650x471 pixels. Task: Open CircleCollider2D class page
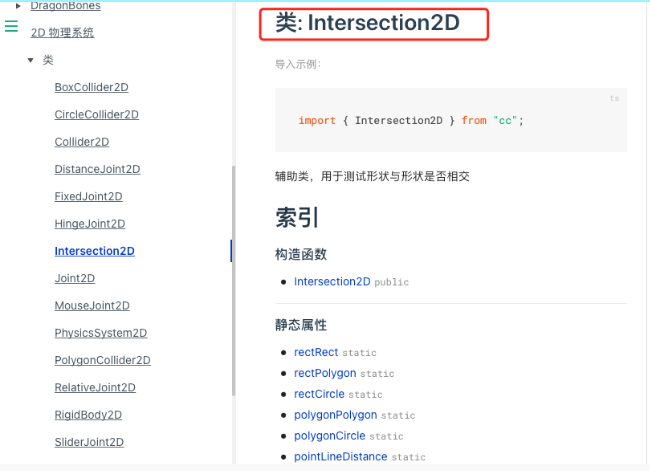96,115
